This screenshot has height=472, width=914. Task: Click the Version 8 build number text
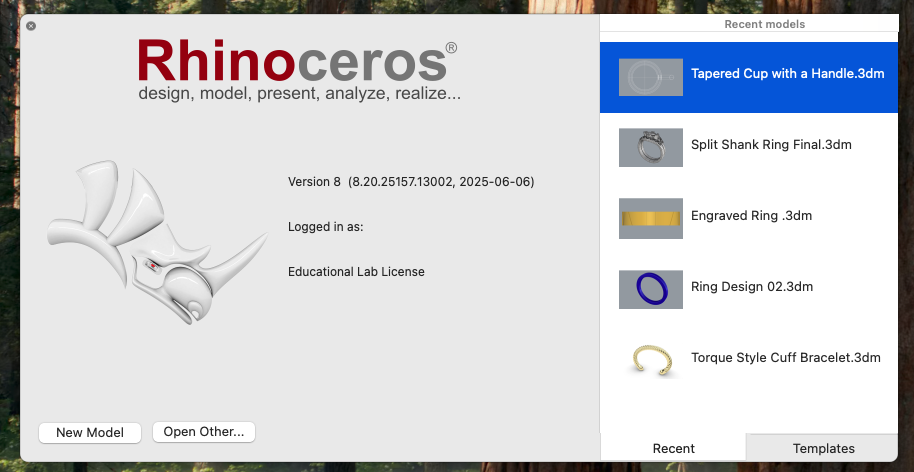411,182
